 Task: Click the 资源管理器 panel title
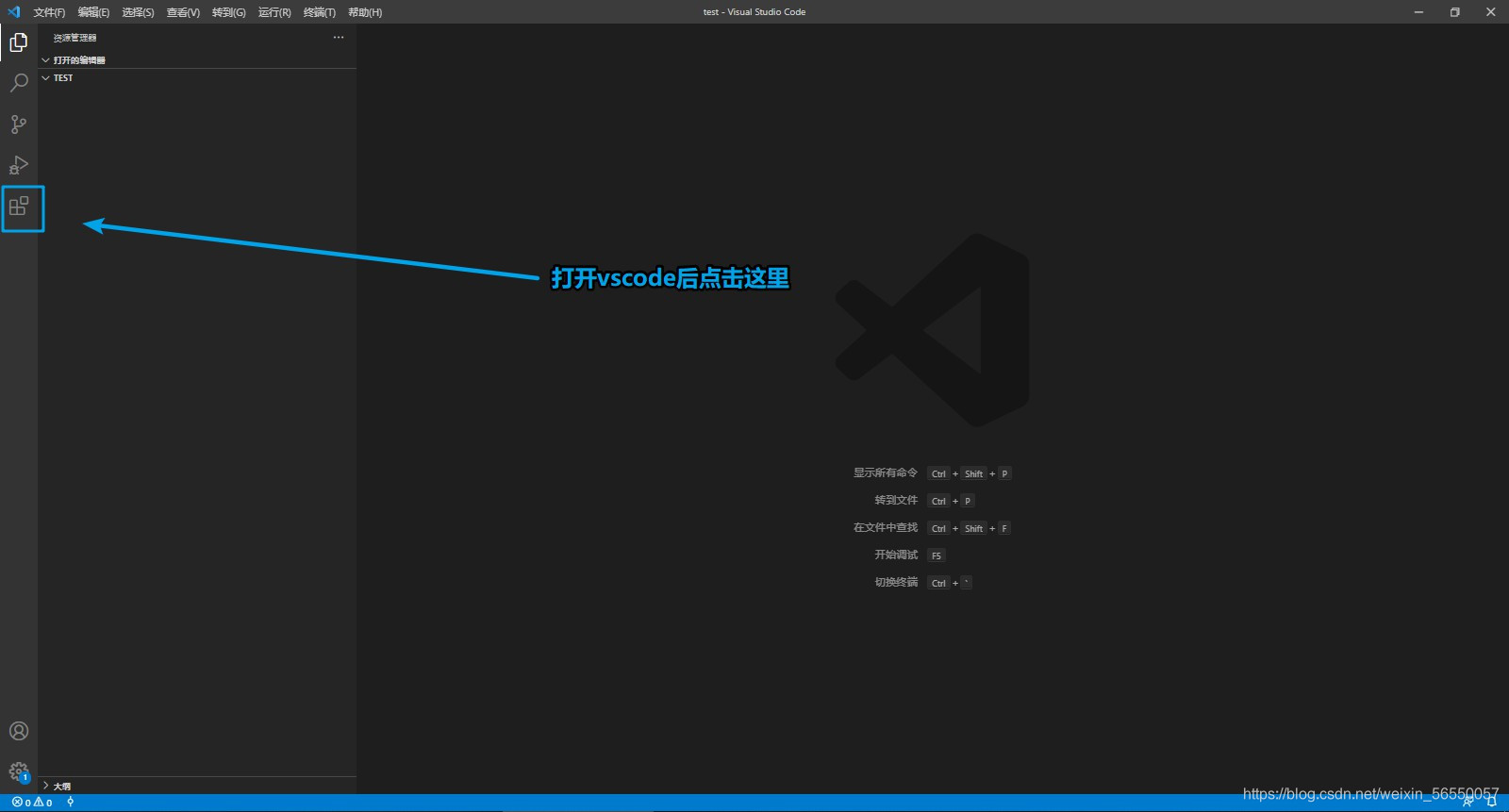(x=75, y=38)
